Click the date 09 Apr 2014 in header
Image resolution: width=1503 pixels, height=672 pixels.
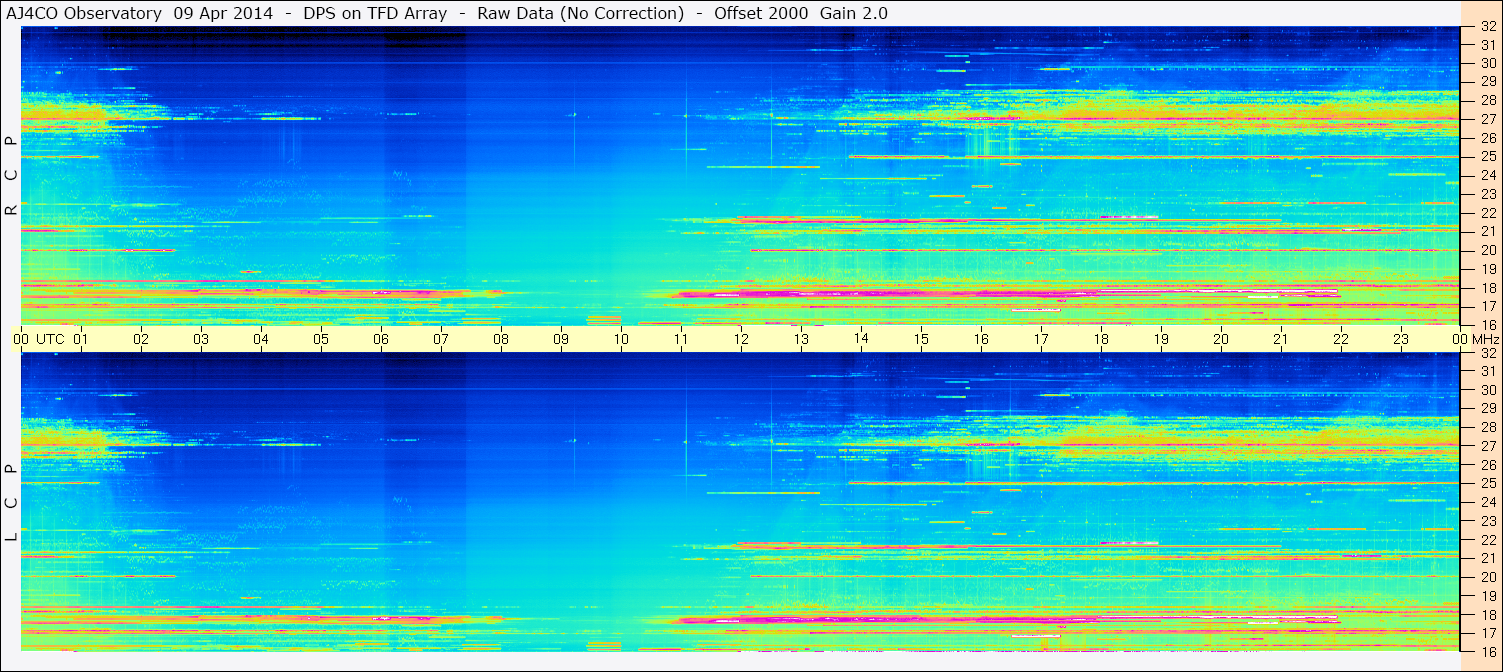click(x=223, y=13)
